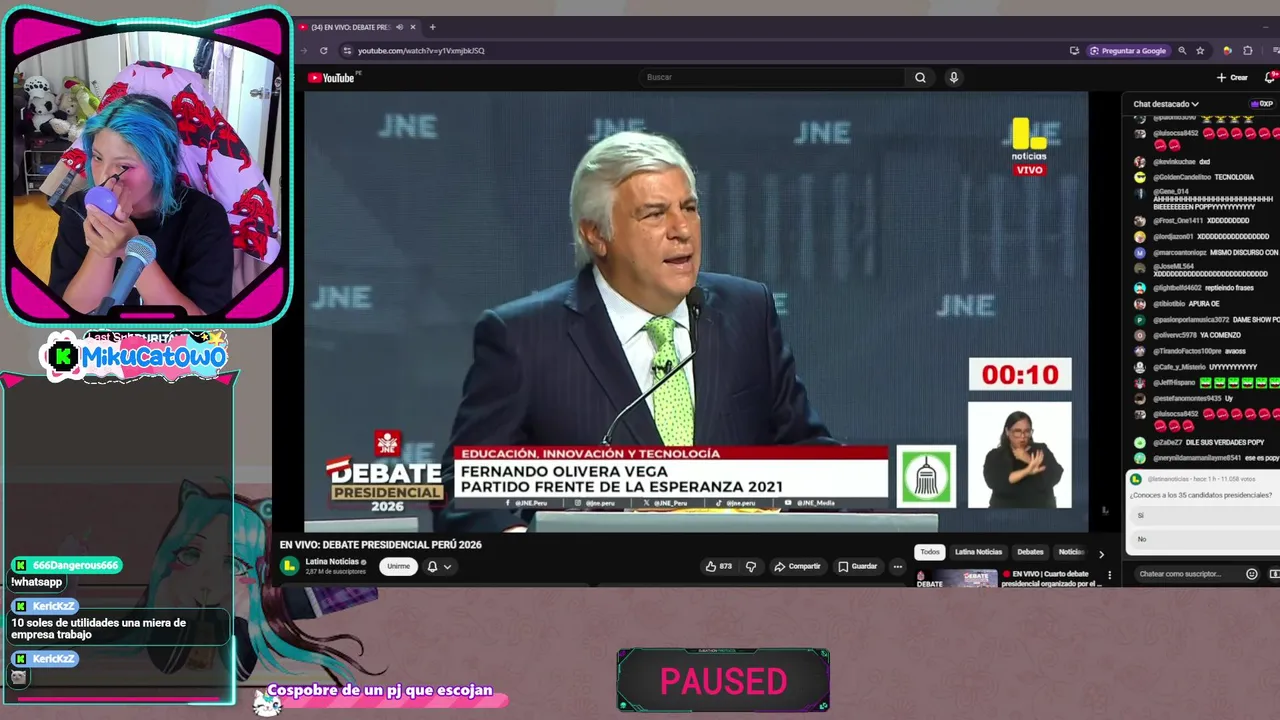Open the browser extensions puzzle icon
Image resolution: width=1280 pixels, height=720 pixels.
[1248, 50]
